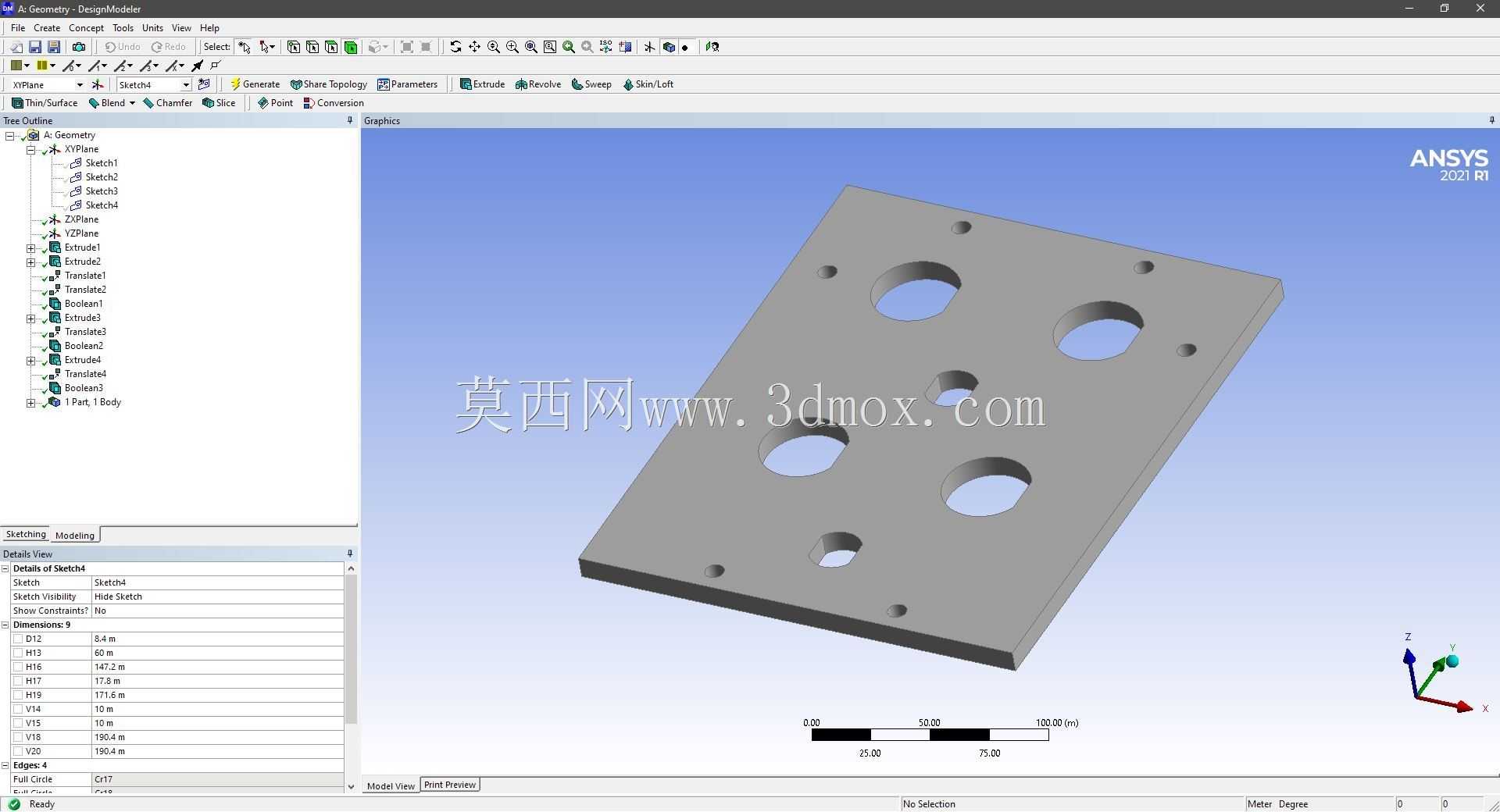Image resolution: width=1500 pixels, height=812 pixels.
Task: Activate the New Selection arrow tool
Action: [245, 47]
